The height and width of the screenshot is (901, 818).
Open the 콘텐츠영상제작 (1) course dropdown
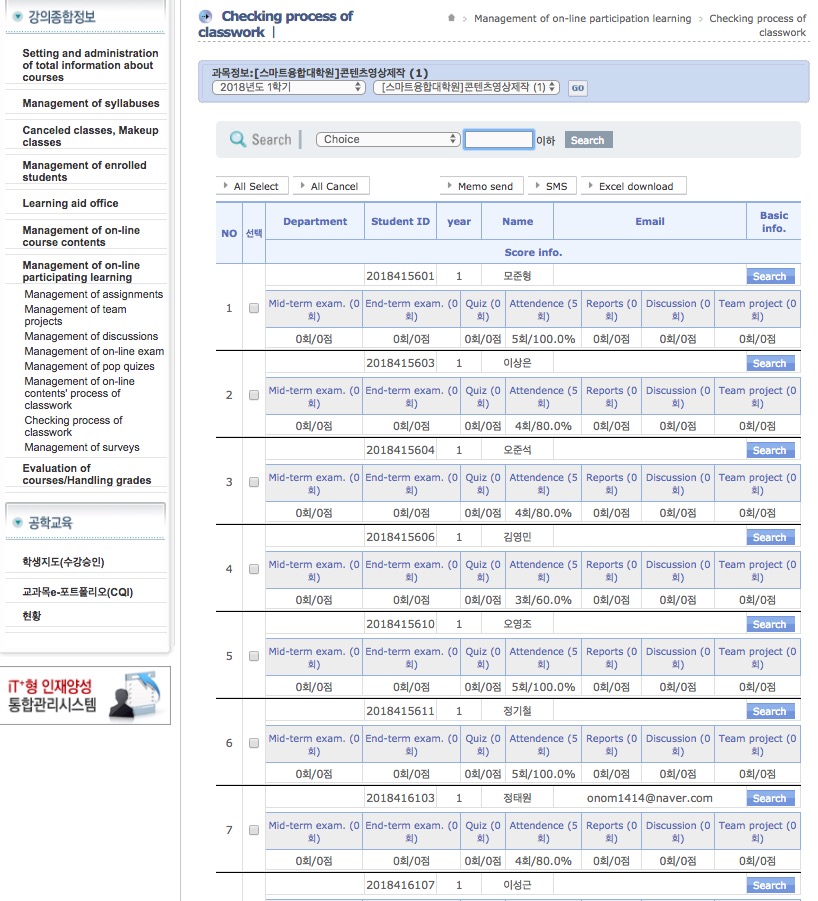pos(466,87)
